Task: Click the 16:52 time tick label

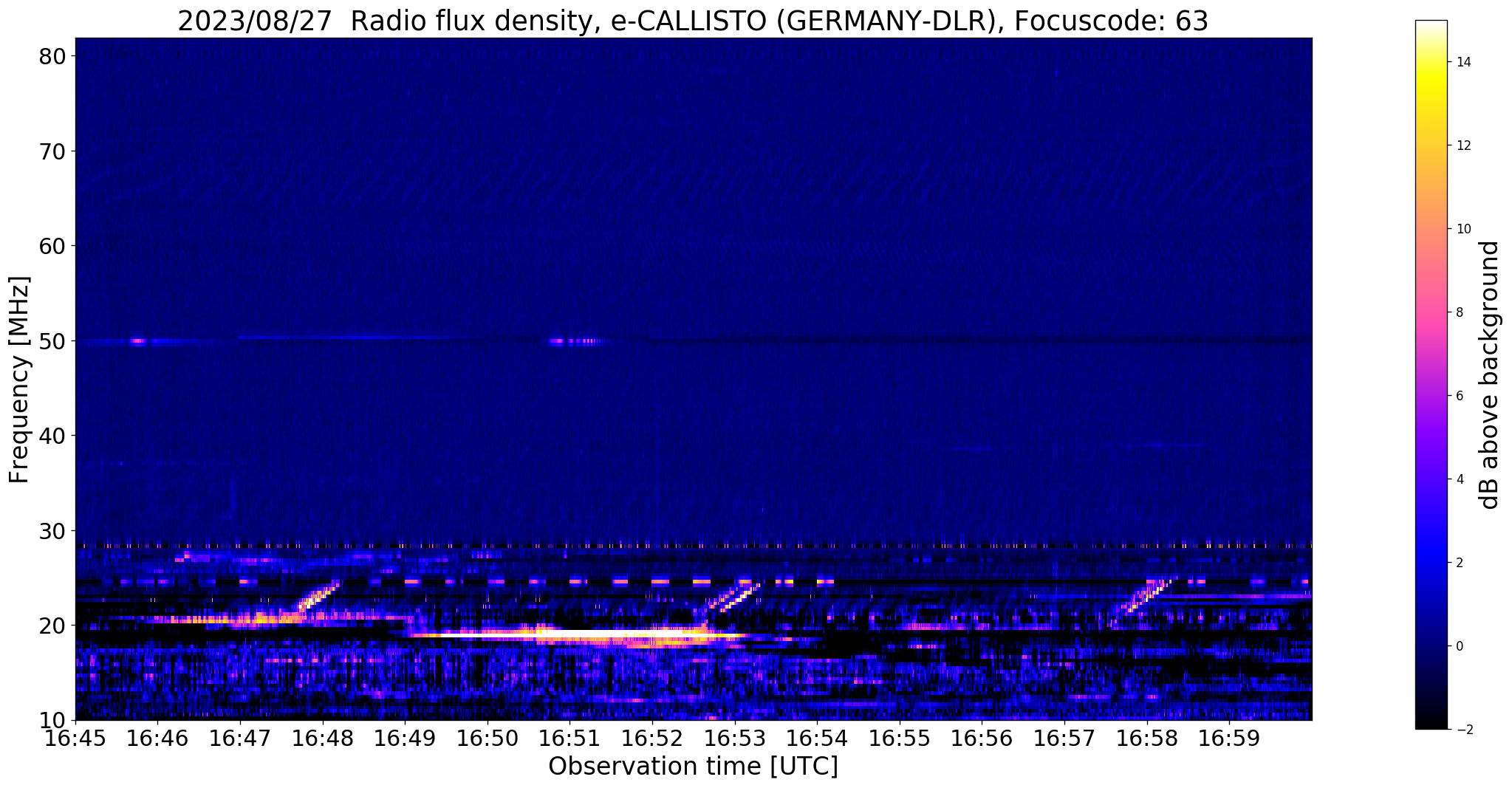Action: 652,739
